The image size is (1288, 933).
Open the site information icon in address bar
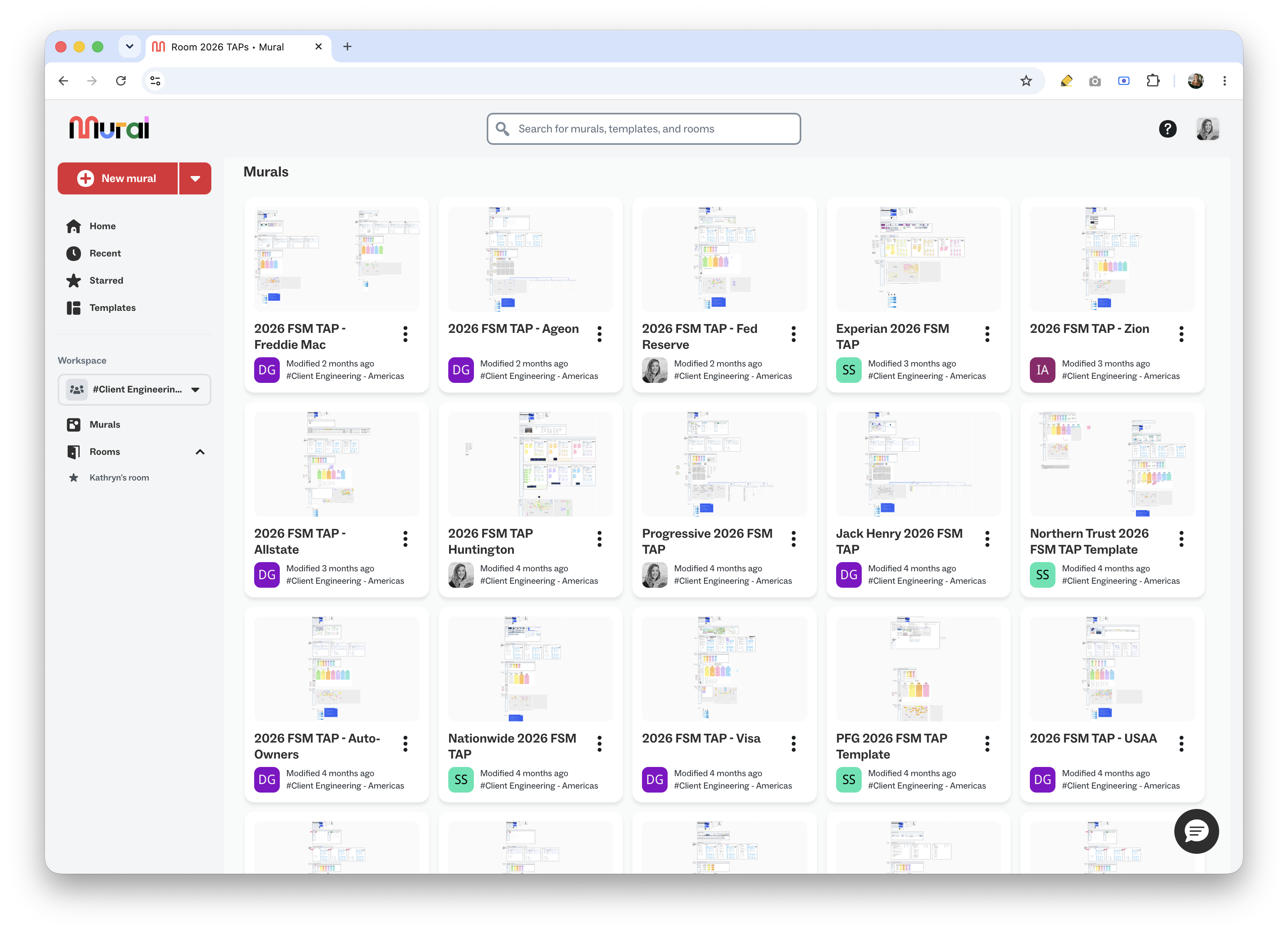156,81
